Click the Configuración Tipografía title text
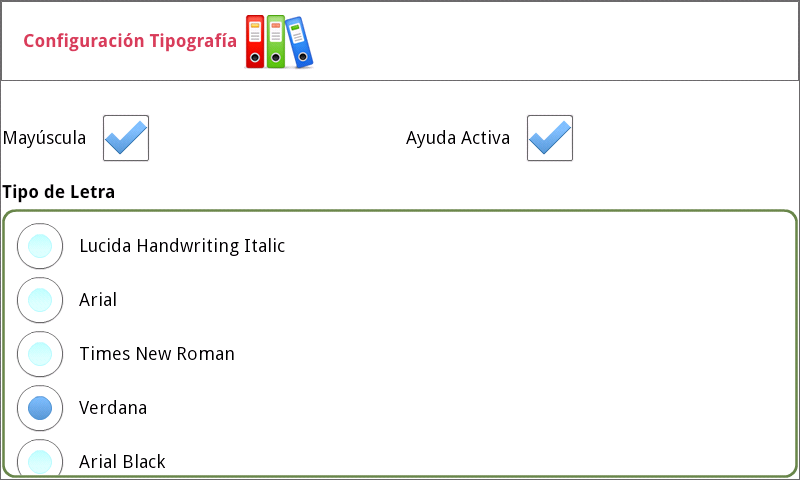 [x=130, y=41]
